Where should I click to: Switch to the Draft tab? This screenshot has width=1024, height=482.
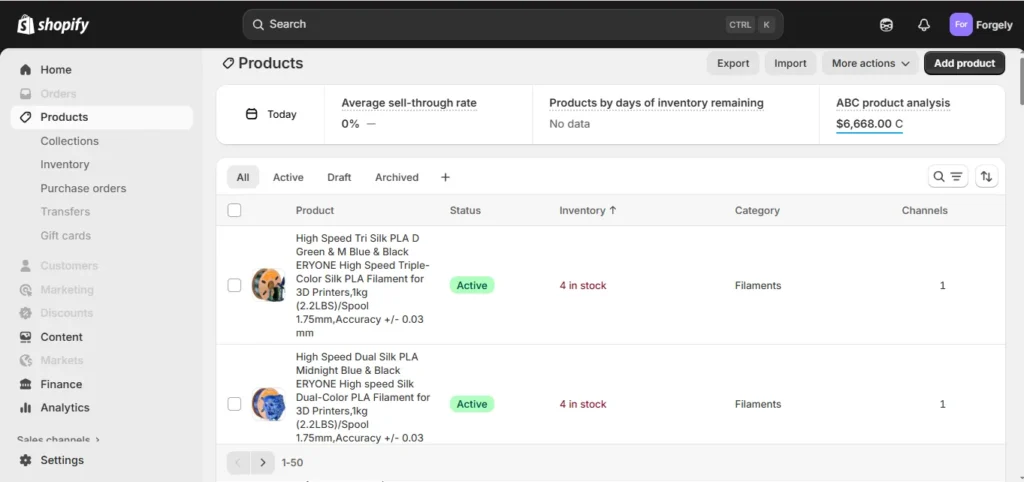(339, 177)
